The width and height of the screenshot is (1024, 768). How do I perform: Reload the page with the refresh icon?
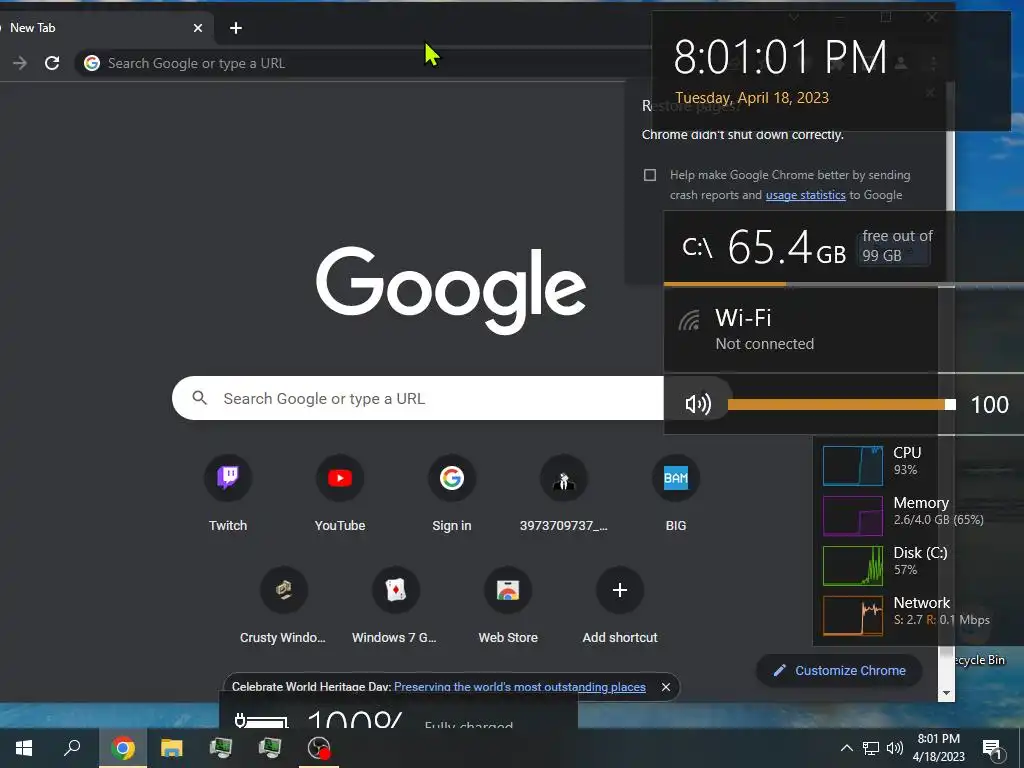(52, 63)
